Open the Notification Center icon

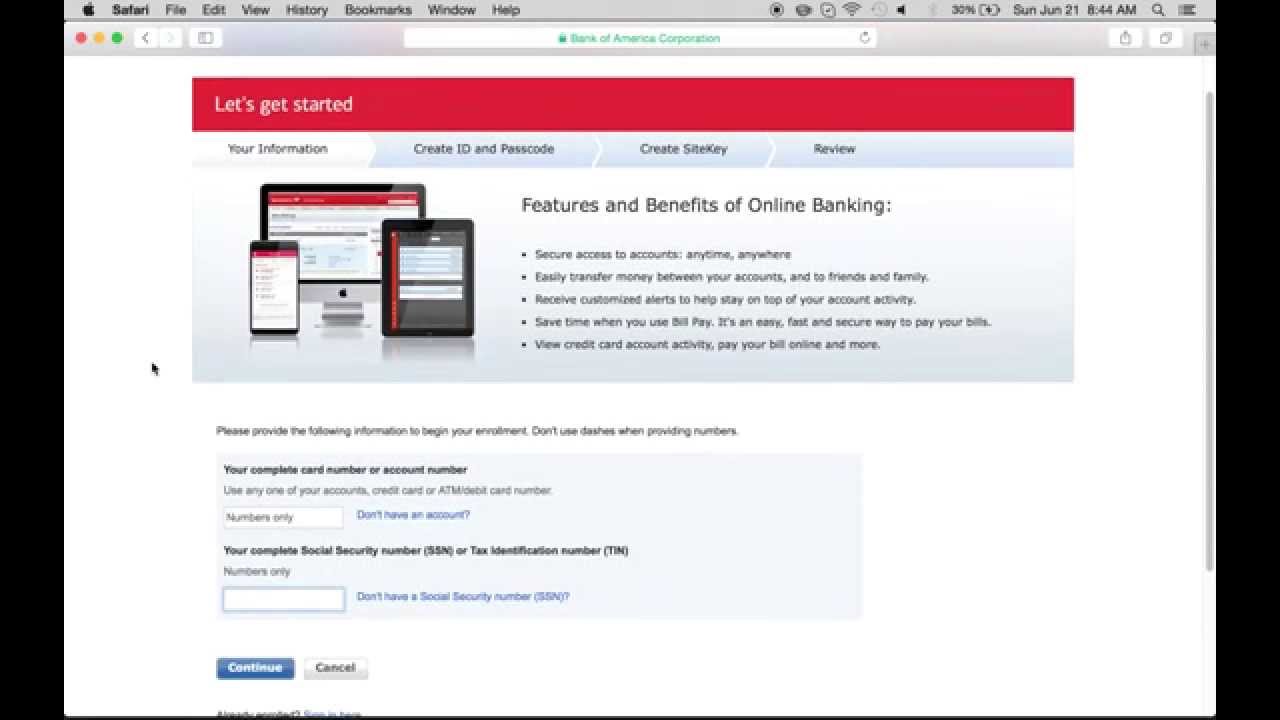pyautogui.click(x=1189, y=10)
